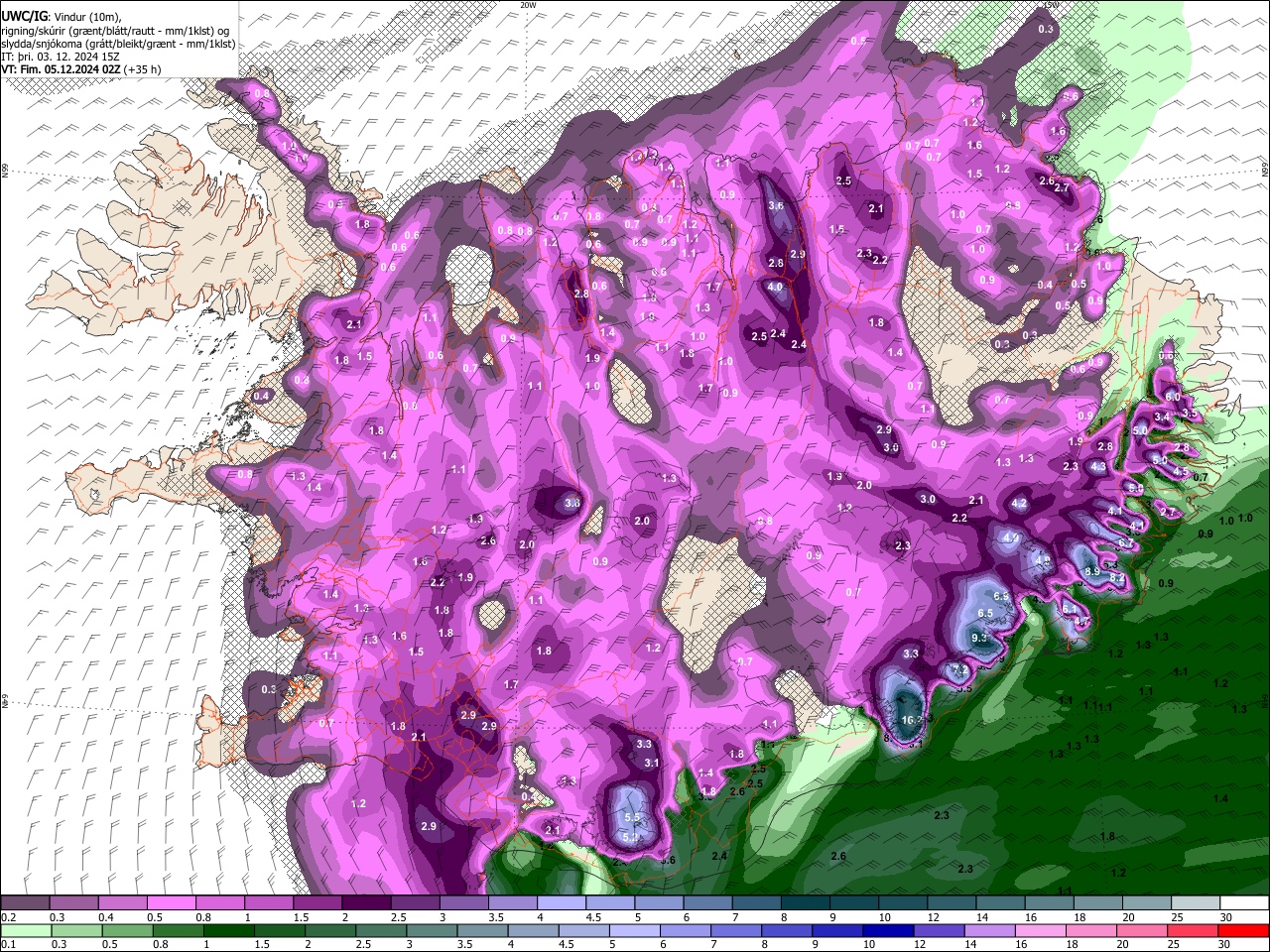
Task: Click the 16.2 precipitation value on map
Action: tap(911, 719)
